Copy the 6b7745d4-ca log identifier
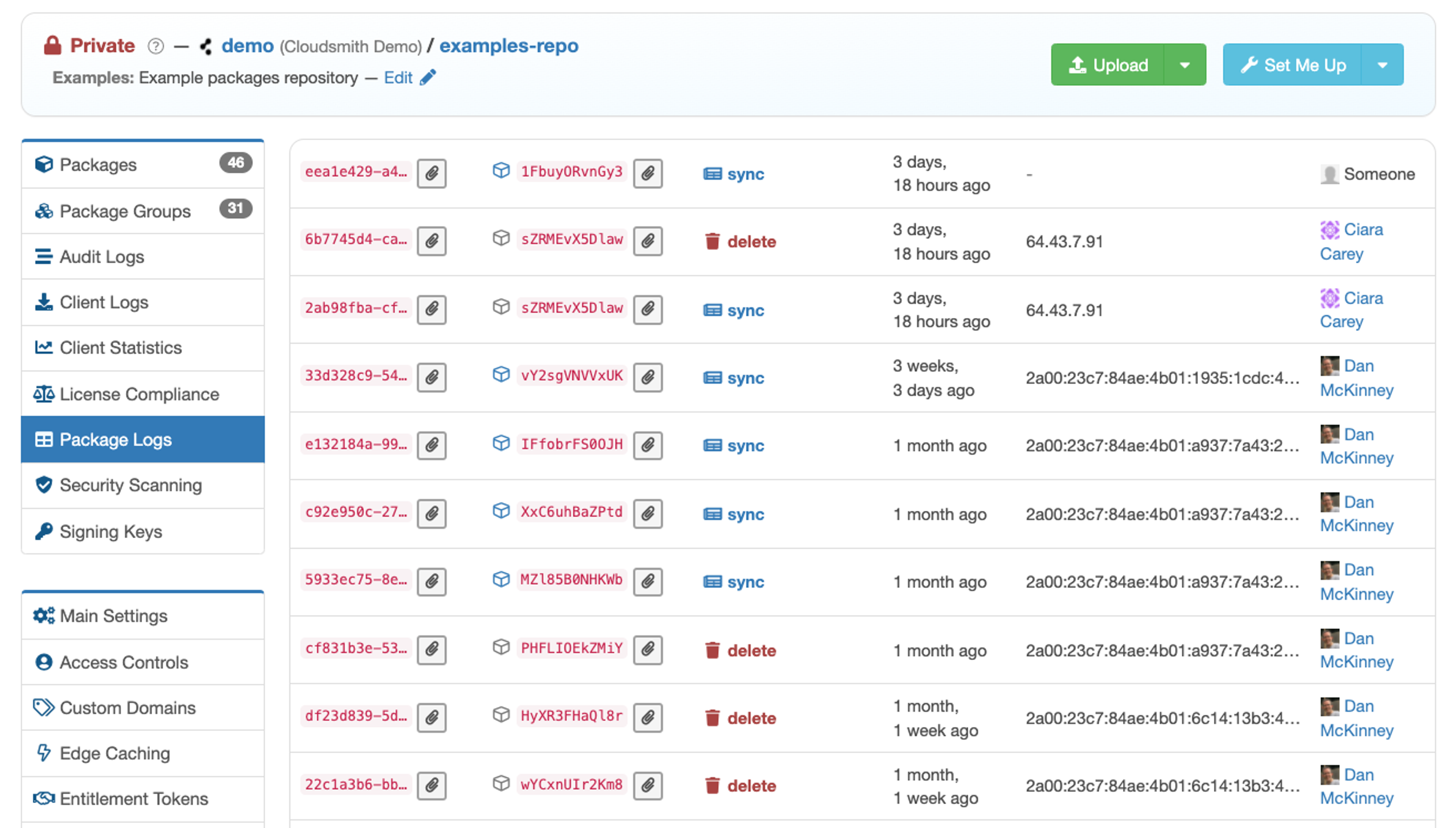The image size is (1456, 828). coord(431,241)
